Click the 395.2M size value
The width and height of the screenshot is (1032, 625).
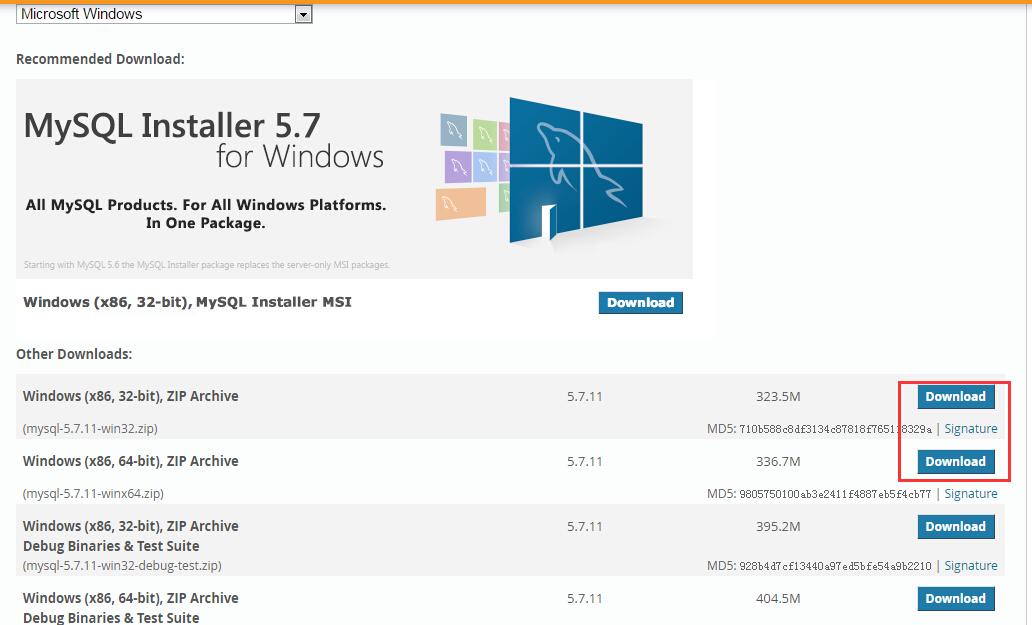(x=778, y=527)
